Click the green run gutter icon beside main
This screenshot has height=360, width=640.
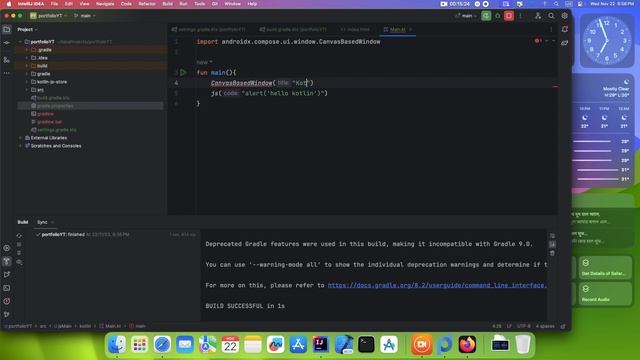pyautogui.click(x=183, y=73)
